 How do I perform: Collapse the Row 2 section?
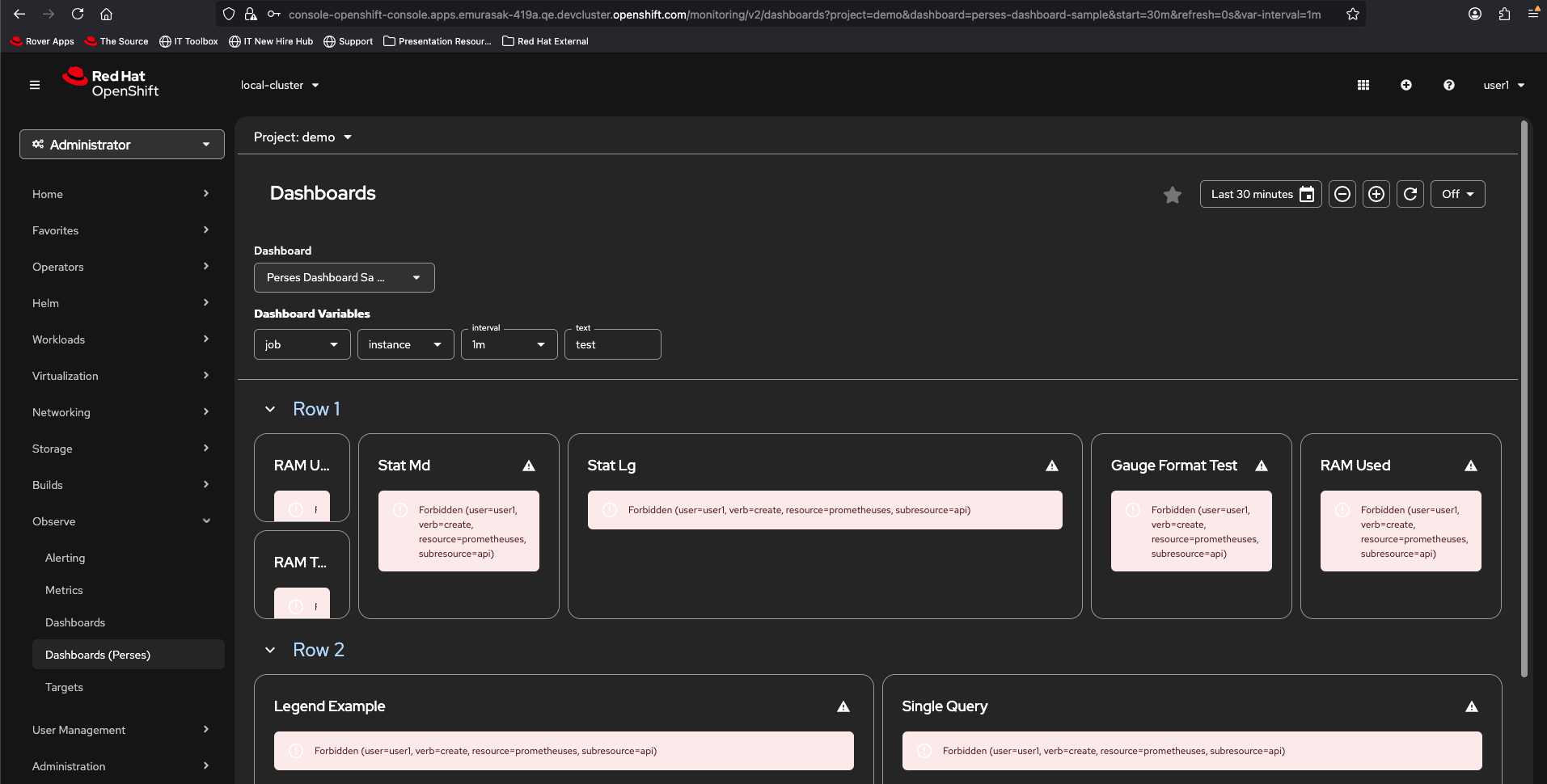(270, 650)
